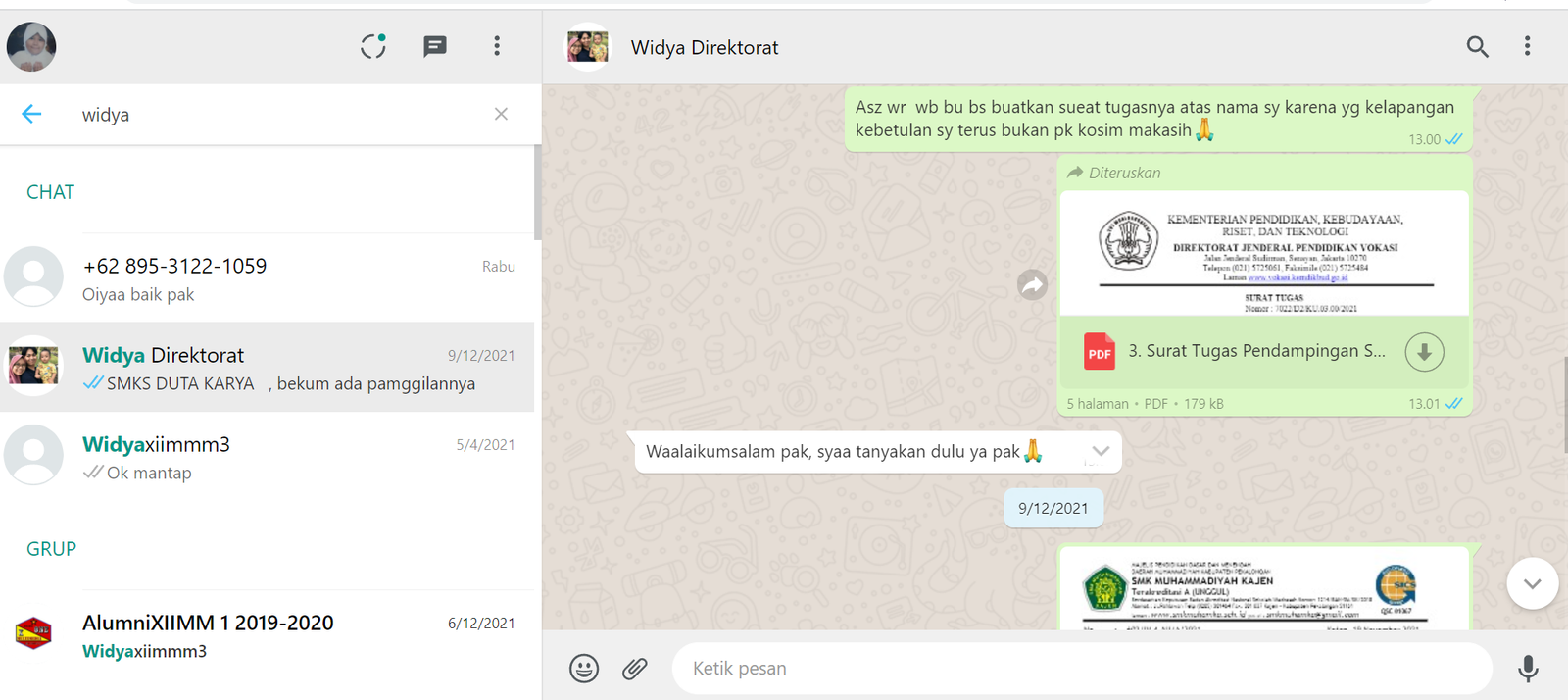Open SMK Muhammadiyah Kajen document preview
The width and height of the screenshot is (1568, 700).
pyautogui.click(x=1264, y=588)
